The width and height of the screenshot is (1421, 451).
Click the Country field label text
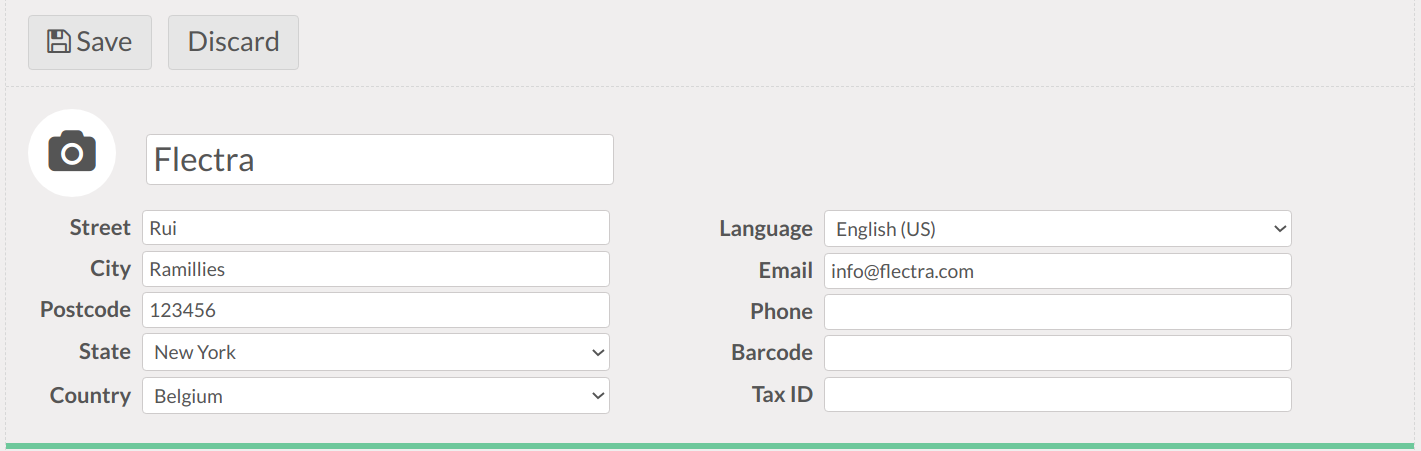[x=90, y=396]
